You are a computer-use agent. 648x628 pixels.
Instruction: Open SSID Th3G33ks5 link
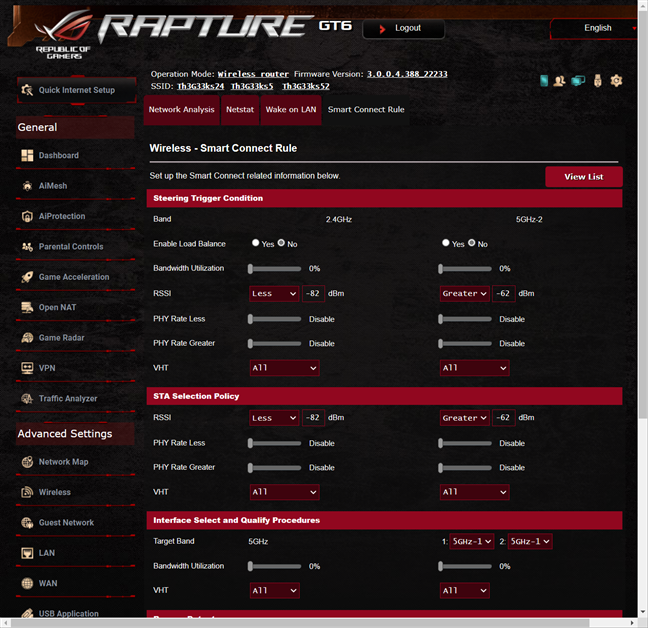tap(252, 86)
